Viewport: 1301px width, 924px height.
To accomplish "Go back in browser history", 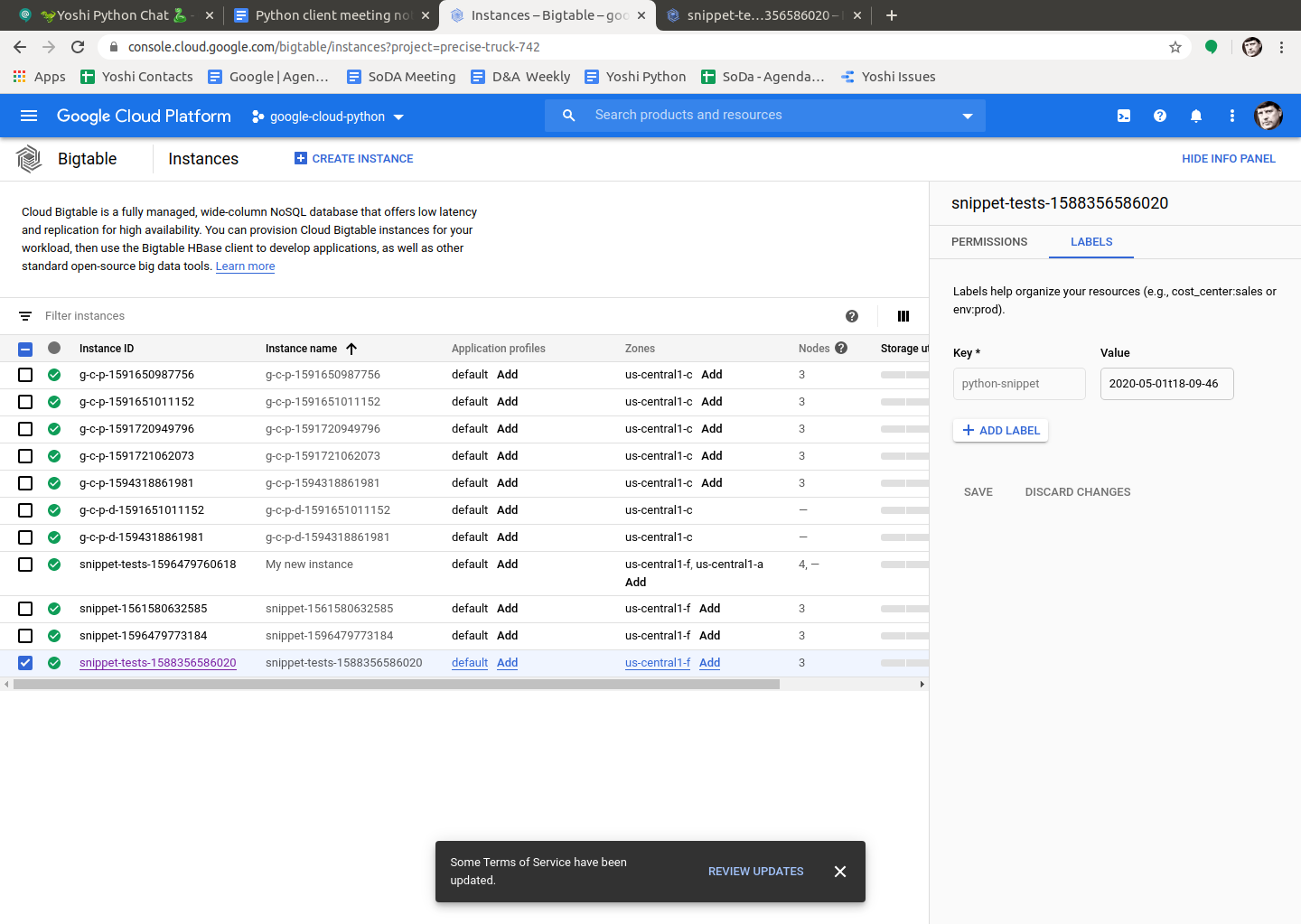I will coord(20,47).
